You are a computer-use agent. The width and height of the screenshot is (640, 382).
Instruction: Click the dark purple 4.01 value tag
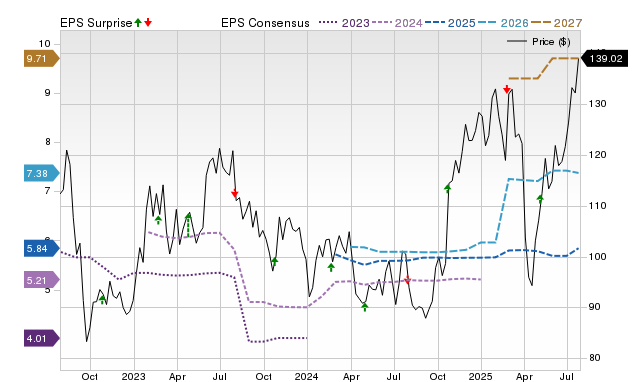(42, 338)
